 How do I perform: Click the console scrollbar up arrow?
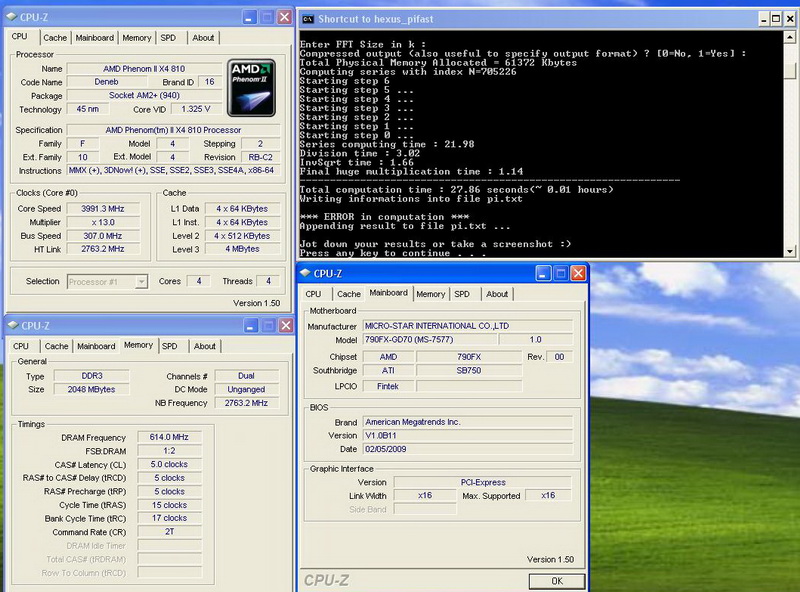(790, 37)
